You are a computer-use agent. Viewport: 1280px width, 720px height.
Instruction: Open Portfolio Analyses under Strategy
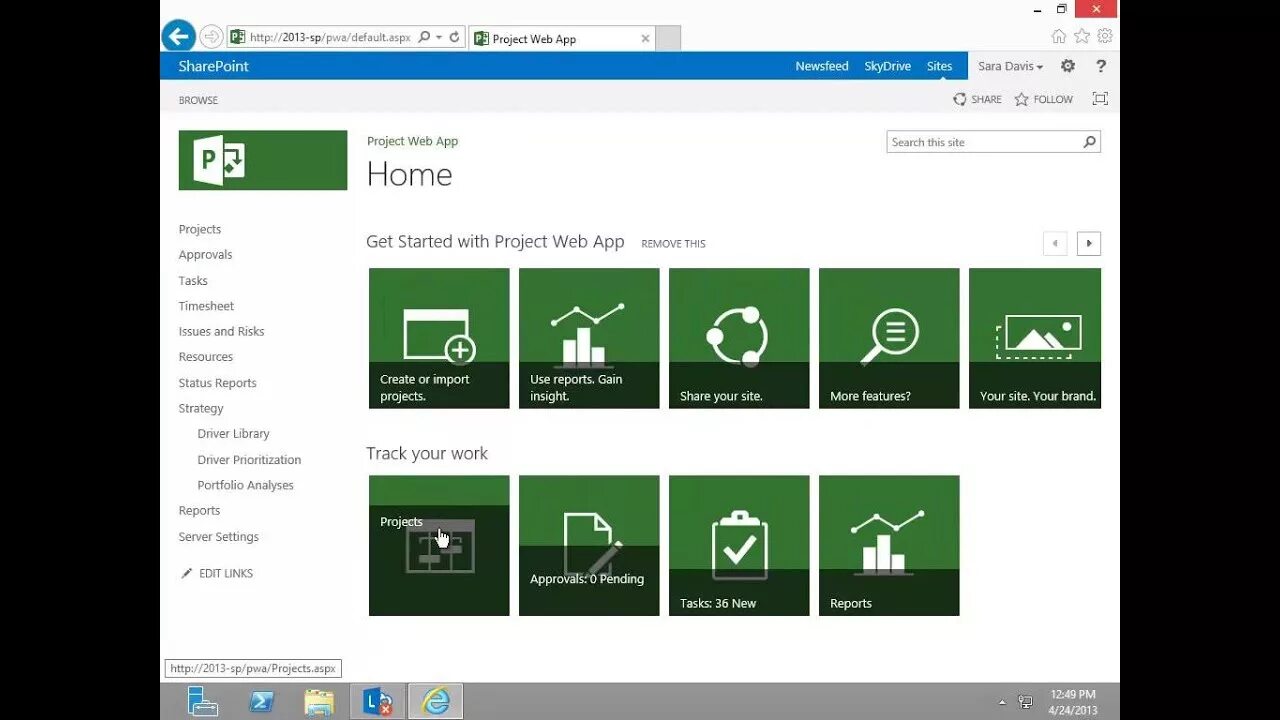[x=245, y=485]
